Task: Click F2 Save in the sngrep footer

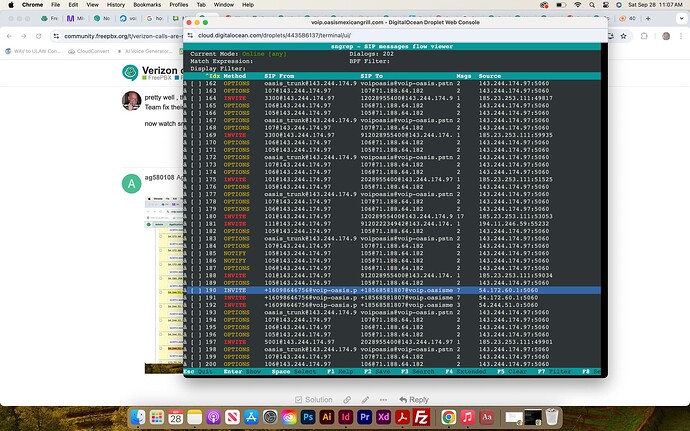Action: (x=377, y=372)
